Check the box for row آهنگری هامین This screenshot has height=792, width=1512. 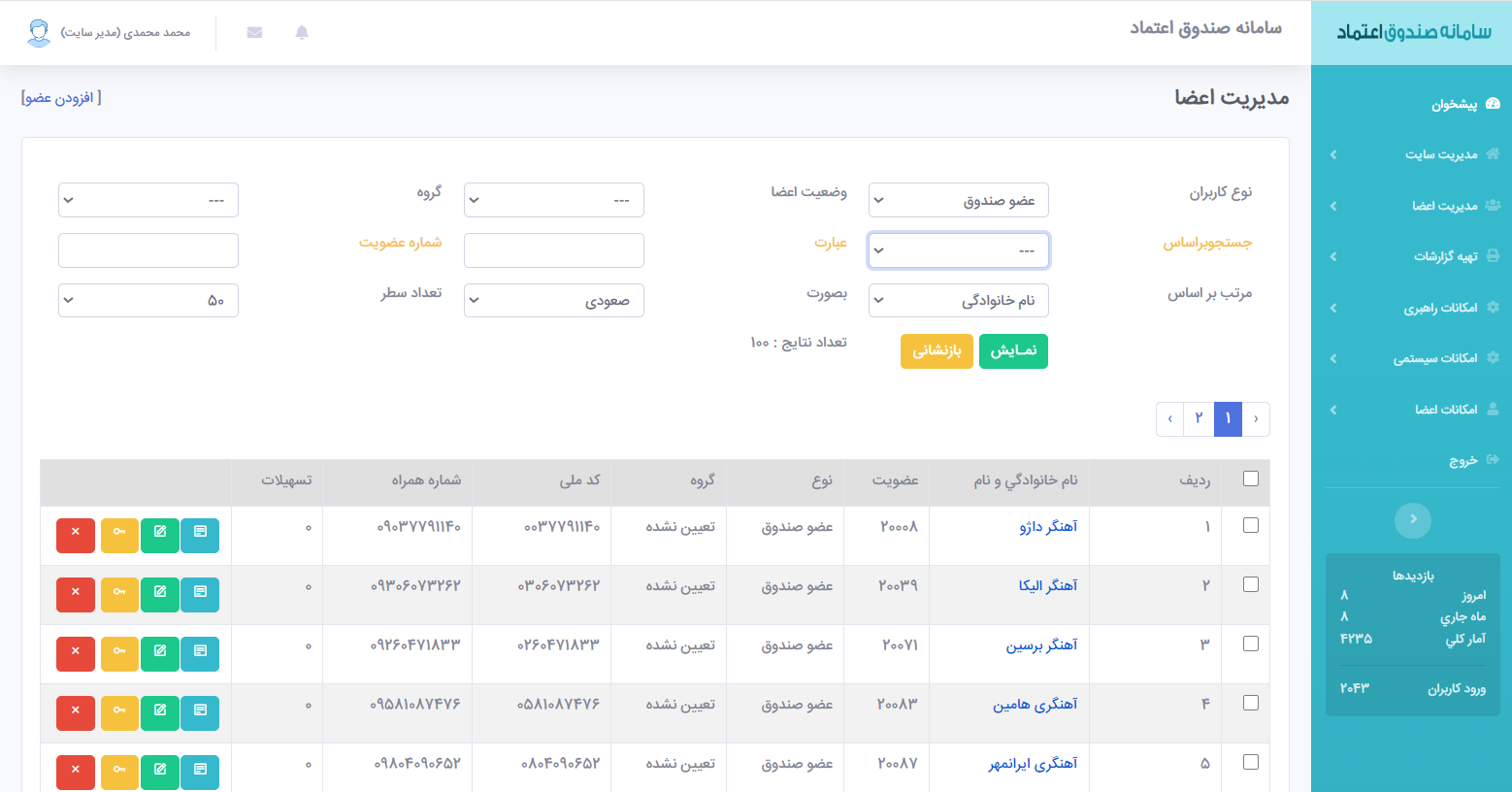[1251, 703]
